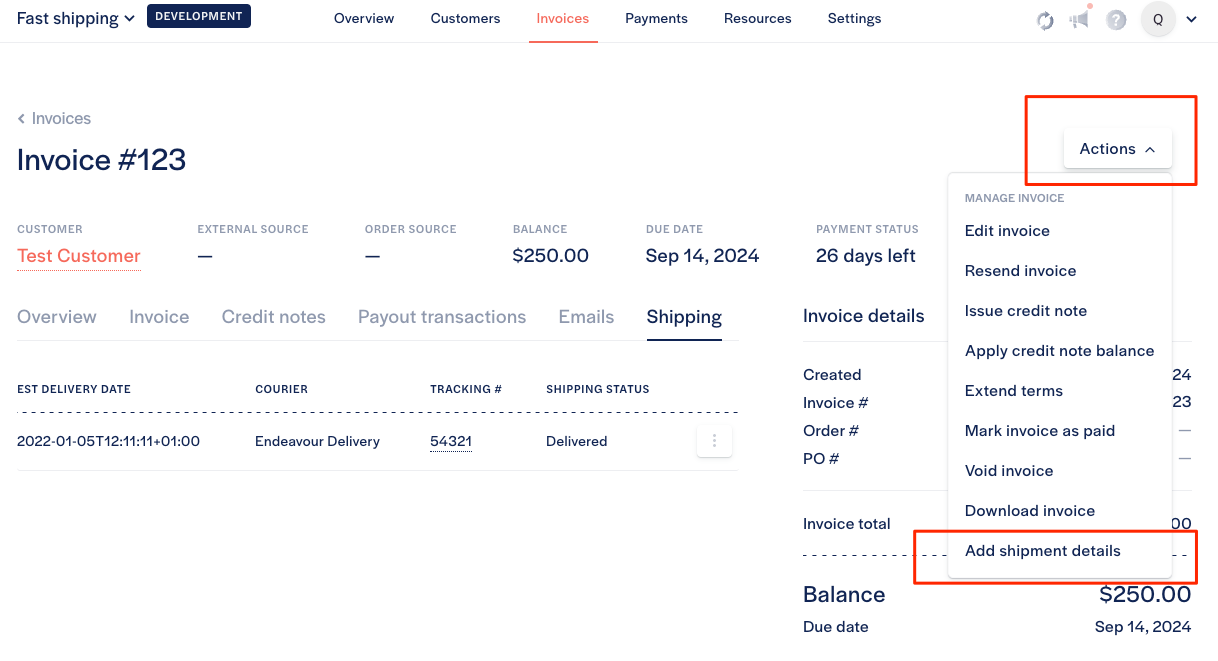Open the shipment row three-dot menu

[715, 441]
